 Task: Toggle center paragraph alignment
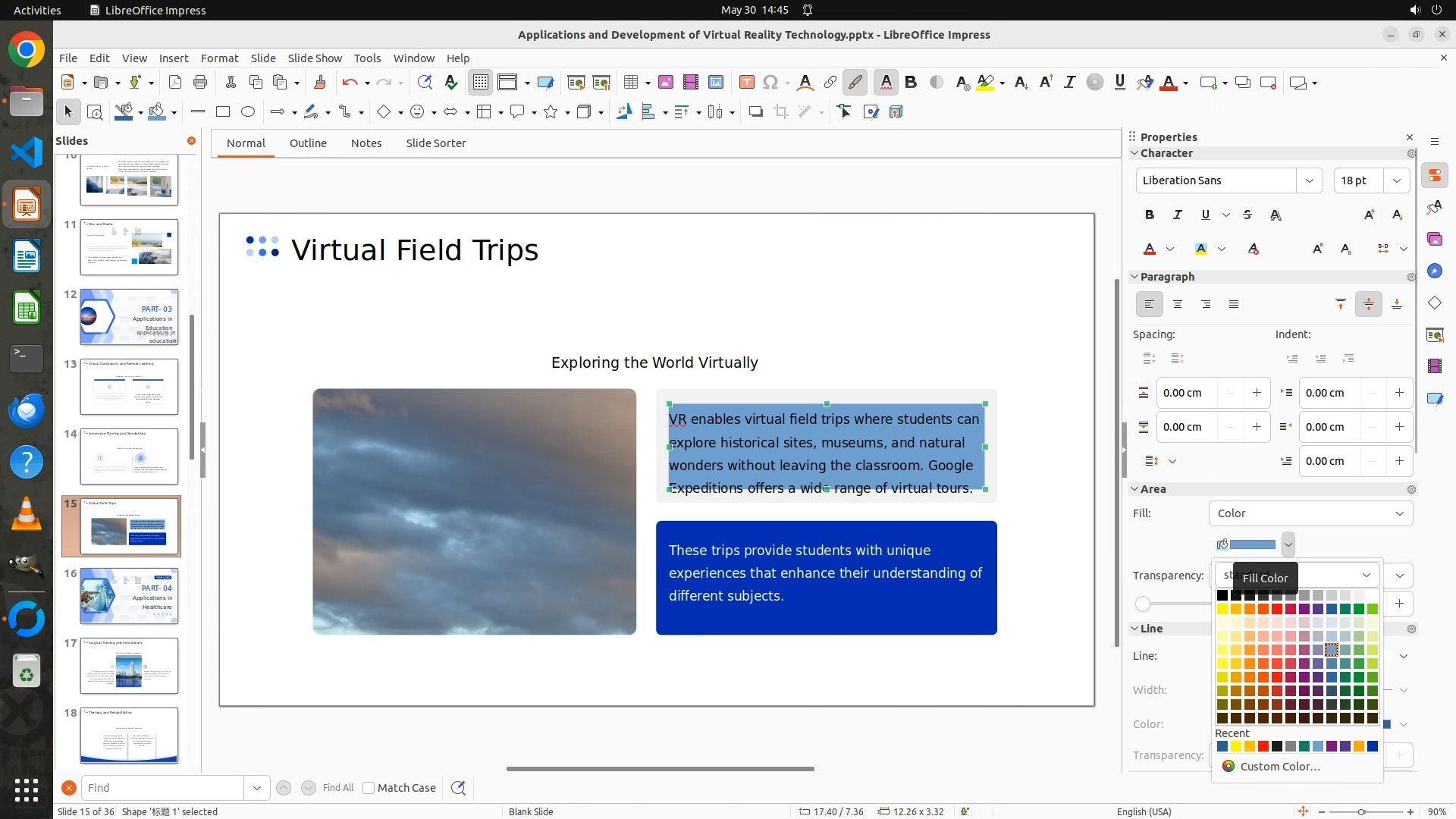coord(1178,305)
